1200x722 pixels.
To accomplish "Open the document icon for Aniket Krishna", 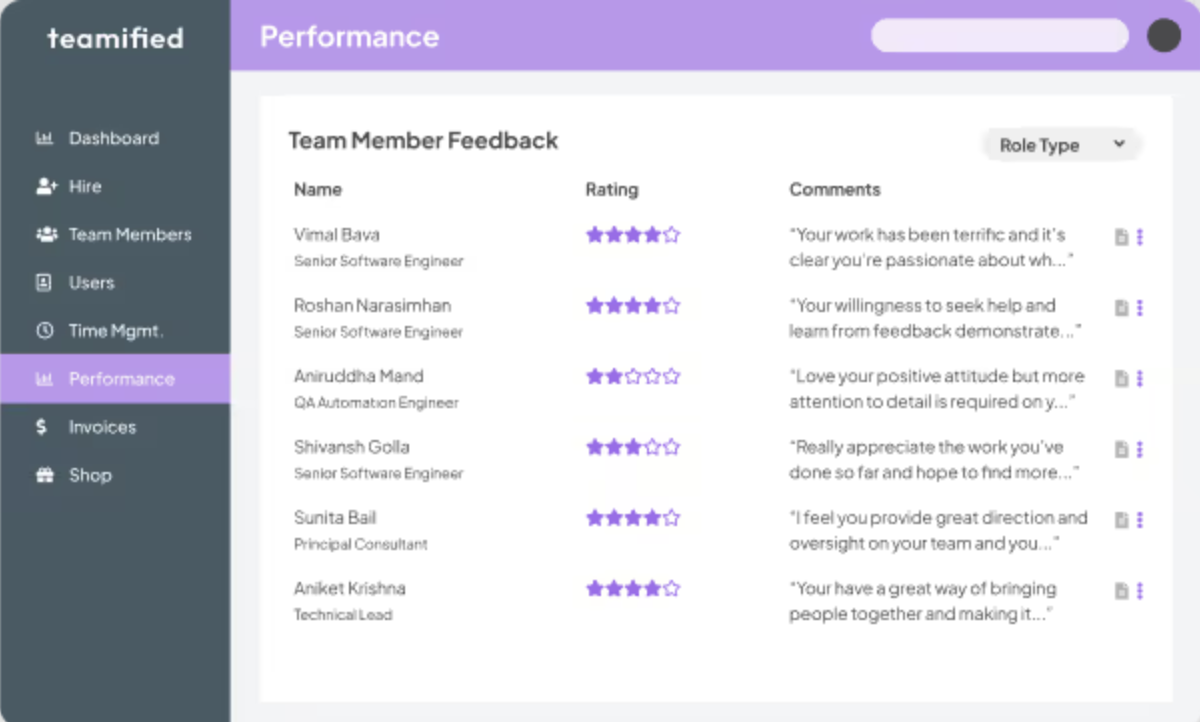I will click(x=1122, y=590).
